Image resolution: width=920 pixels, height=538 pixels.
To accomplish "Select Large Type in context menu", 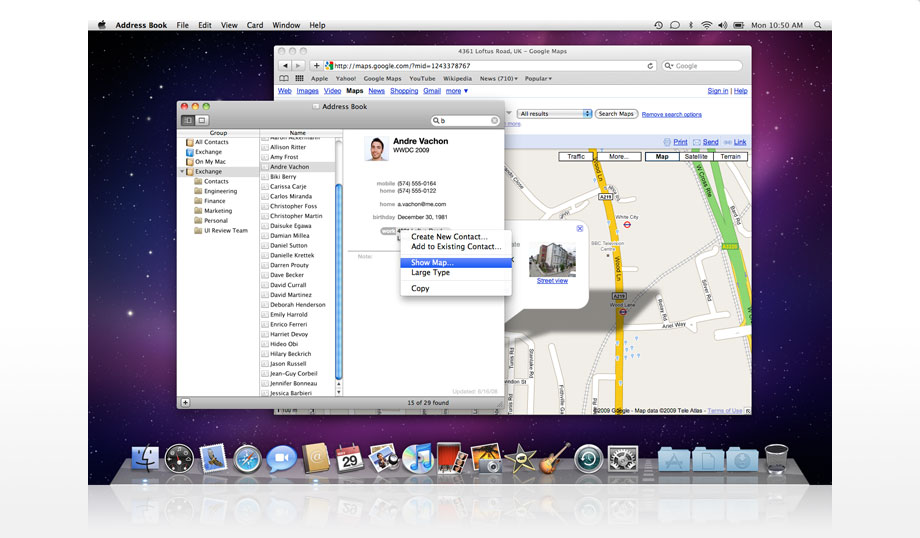I will 430,273.
